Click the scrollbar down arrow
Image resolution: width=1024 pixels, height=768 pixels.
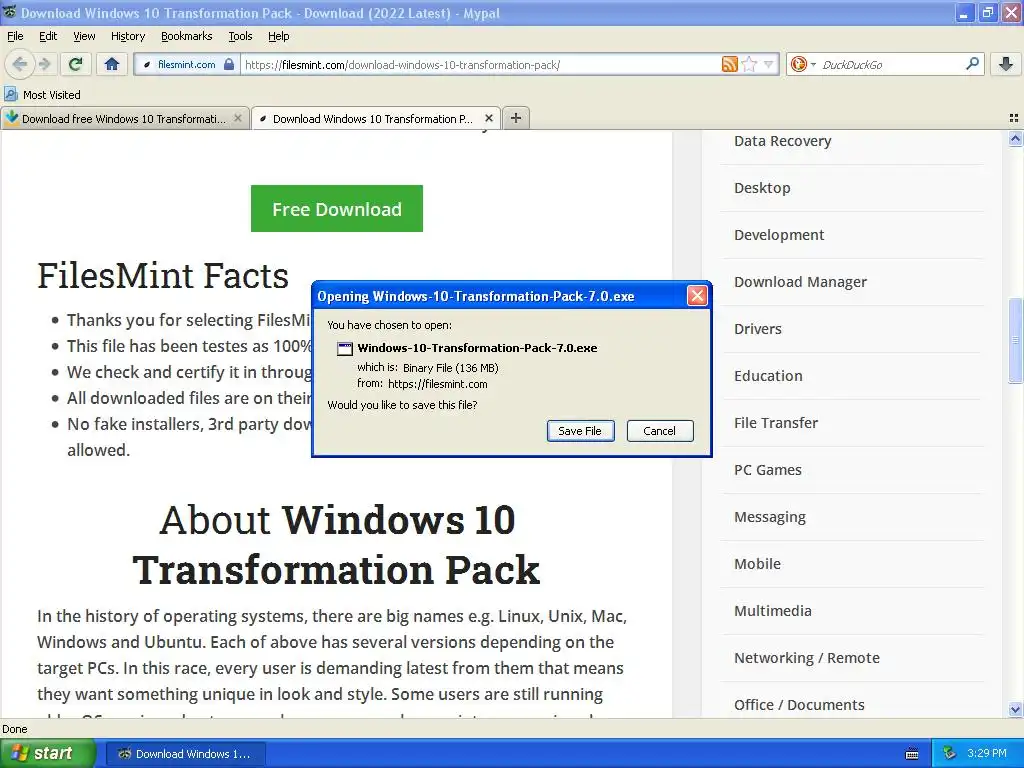tap(1015, 709)
